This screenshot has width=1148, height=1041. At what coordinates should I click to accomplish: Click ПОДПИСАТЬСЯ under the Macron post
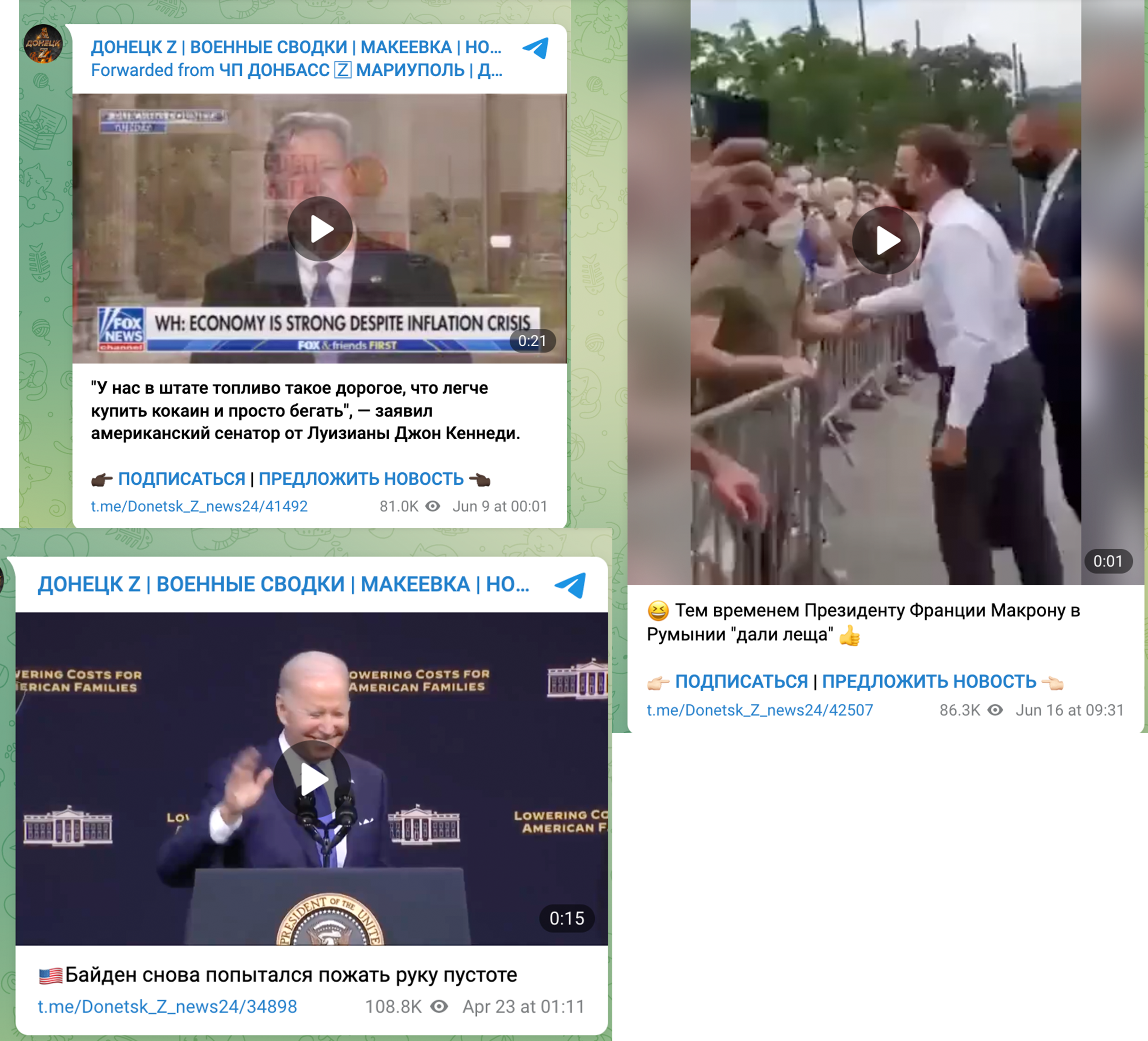click(741, 681)
